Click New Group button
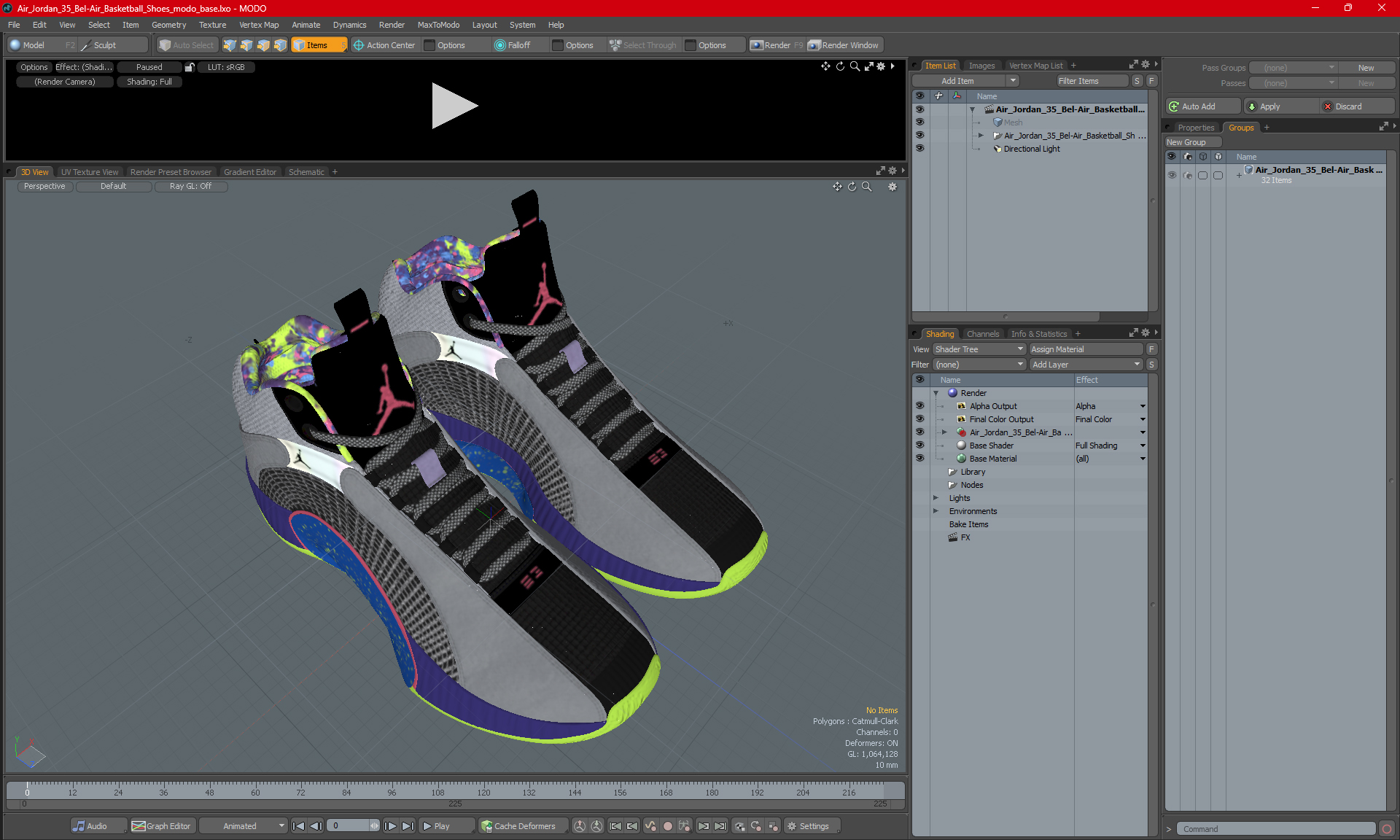The height and width of the screenshot is (840, 1400). point(1193,142)
